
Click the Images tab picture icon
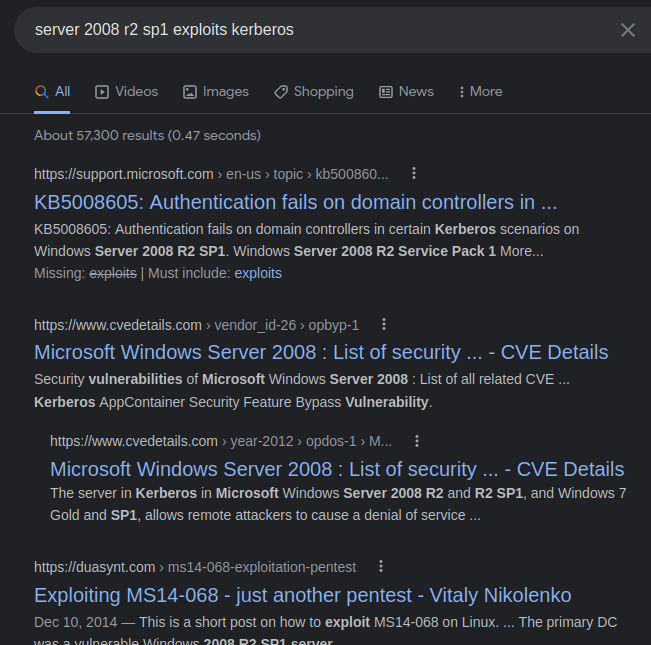pos(190,92)
